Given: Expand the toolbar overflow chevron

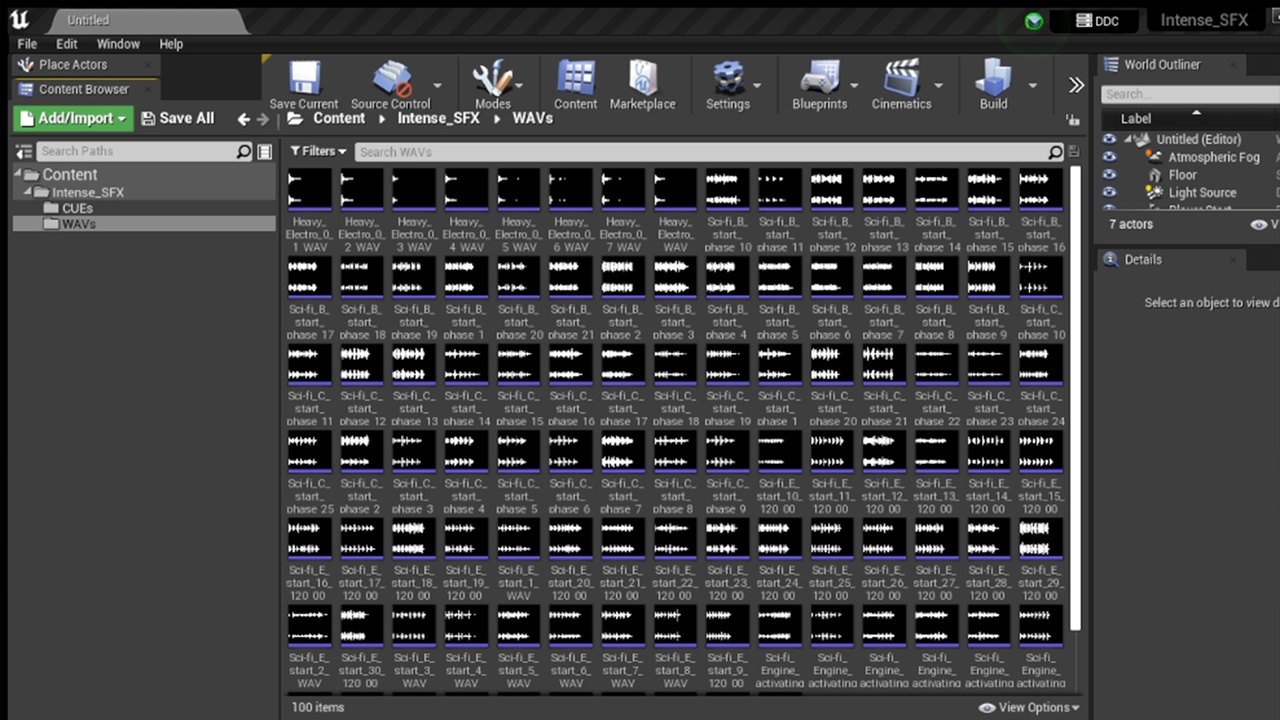Looking at the screenshot, I should click(x=1075, y=85).
